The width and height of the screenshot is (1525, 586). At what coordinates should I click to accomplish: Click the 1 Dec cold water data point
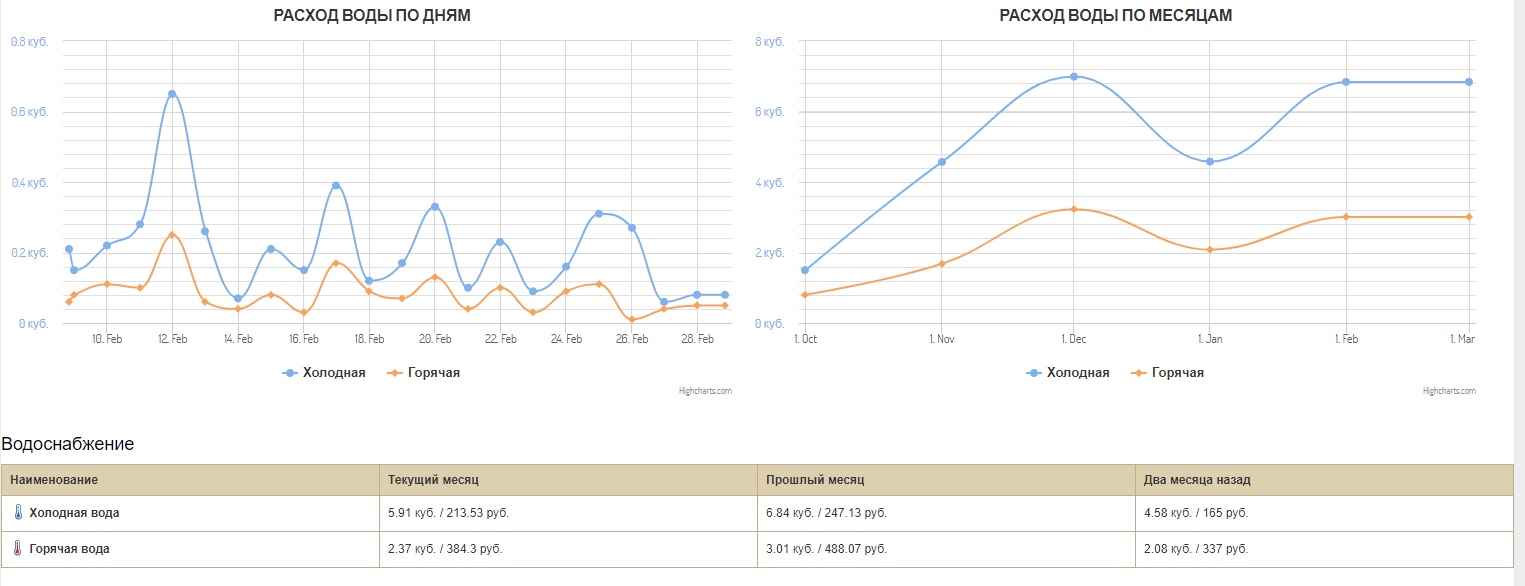point(1073,76)
